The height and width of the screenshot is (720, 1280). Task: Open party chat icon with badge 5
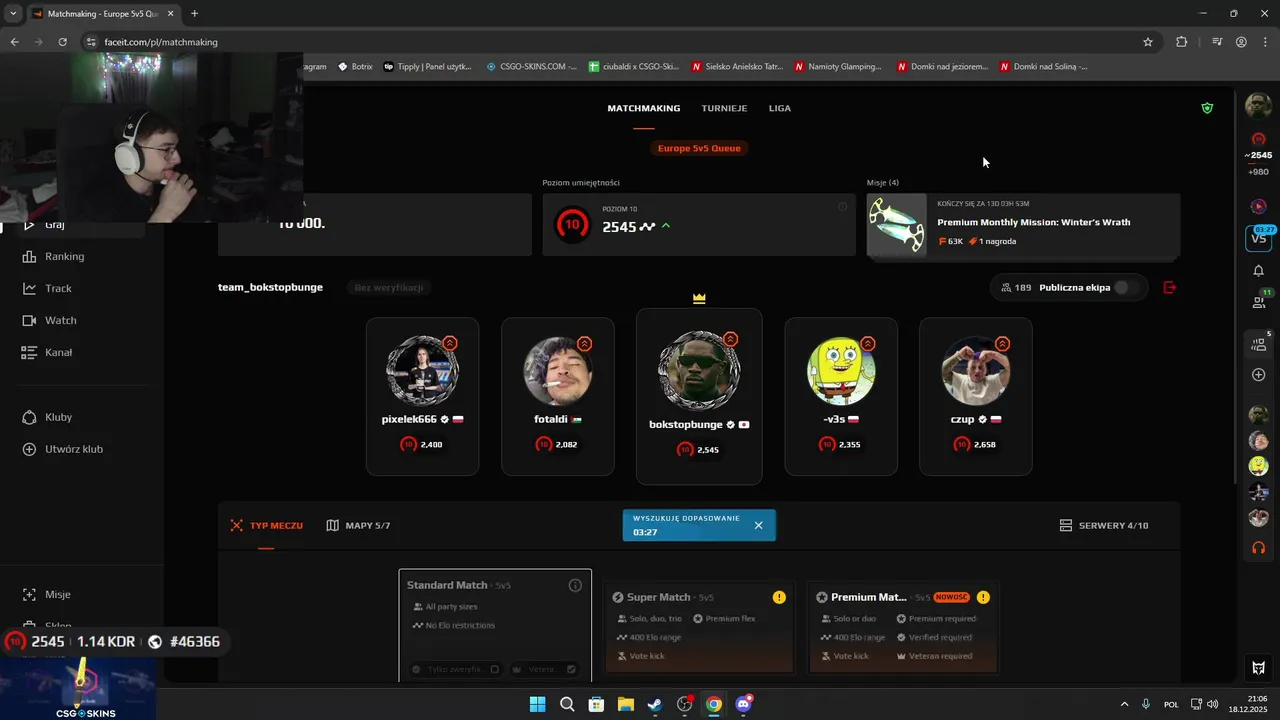click(1259, 344)
